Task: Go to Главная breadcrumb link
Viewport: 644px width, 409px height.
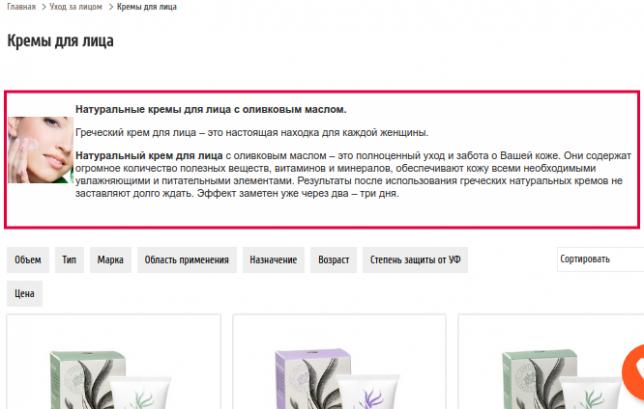Action: pos(21,7)
